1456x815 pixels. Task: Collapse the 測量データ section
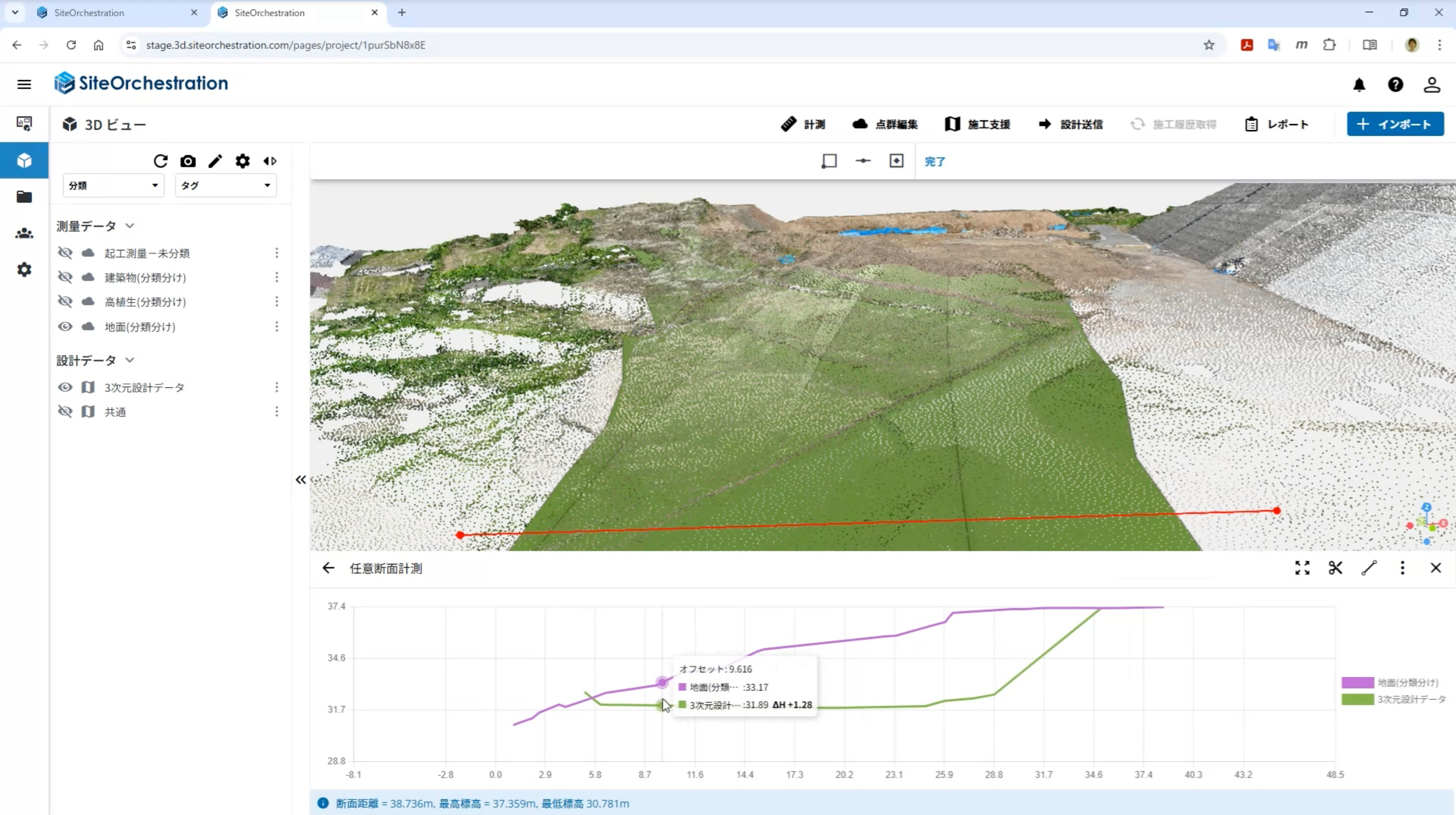tap(130, 226)
